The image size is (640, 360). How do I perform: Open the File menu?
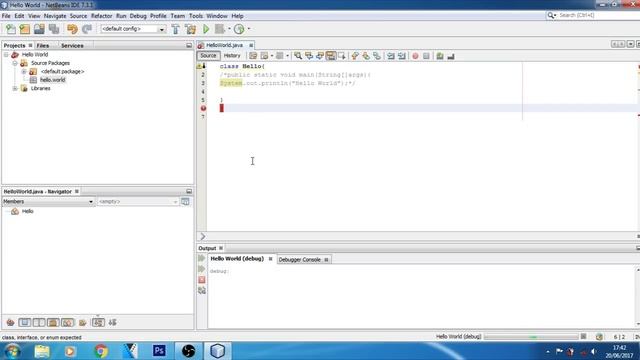[6, 16]
